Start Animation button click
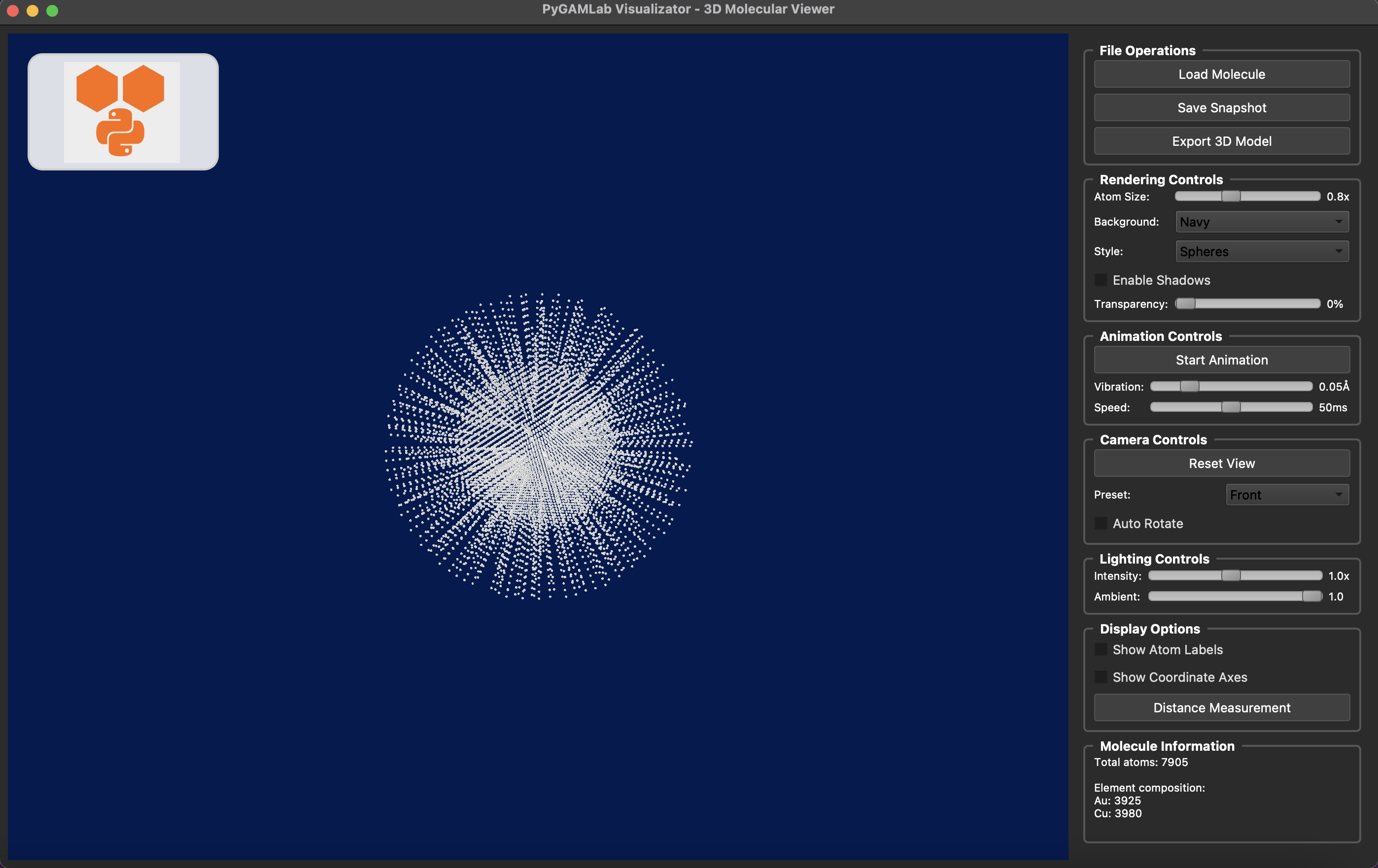This screenshot has width=1378, height=868. coord(1221,360)
